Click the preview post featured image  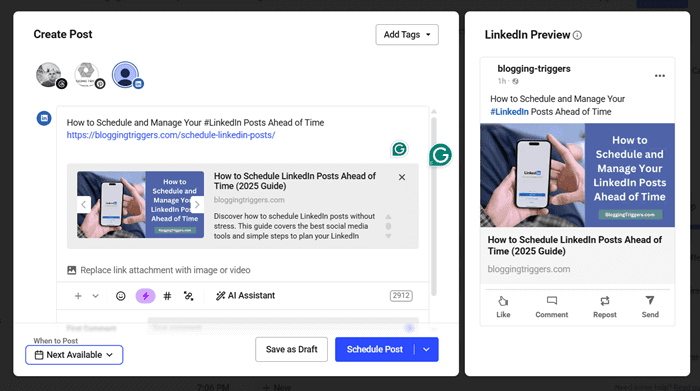pos(577,175)
